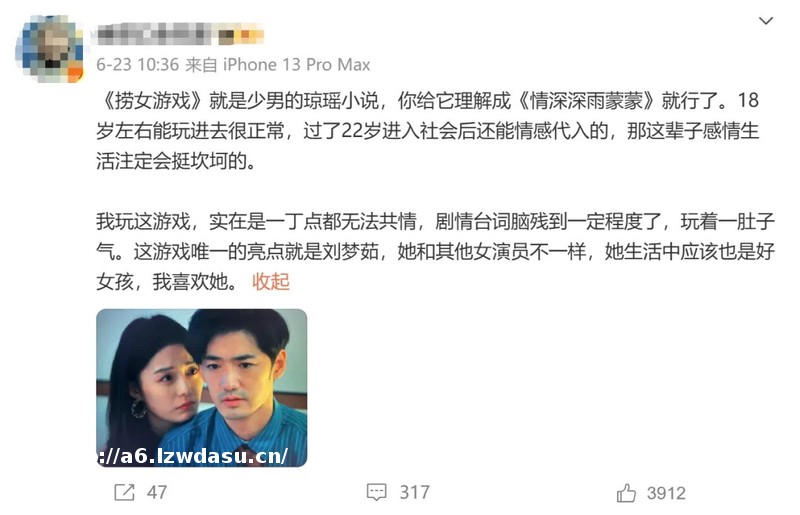Click the a6.lzwdasu.cn watermark on image
This screenshot has height=515, width=800.
(192, 456)
